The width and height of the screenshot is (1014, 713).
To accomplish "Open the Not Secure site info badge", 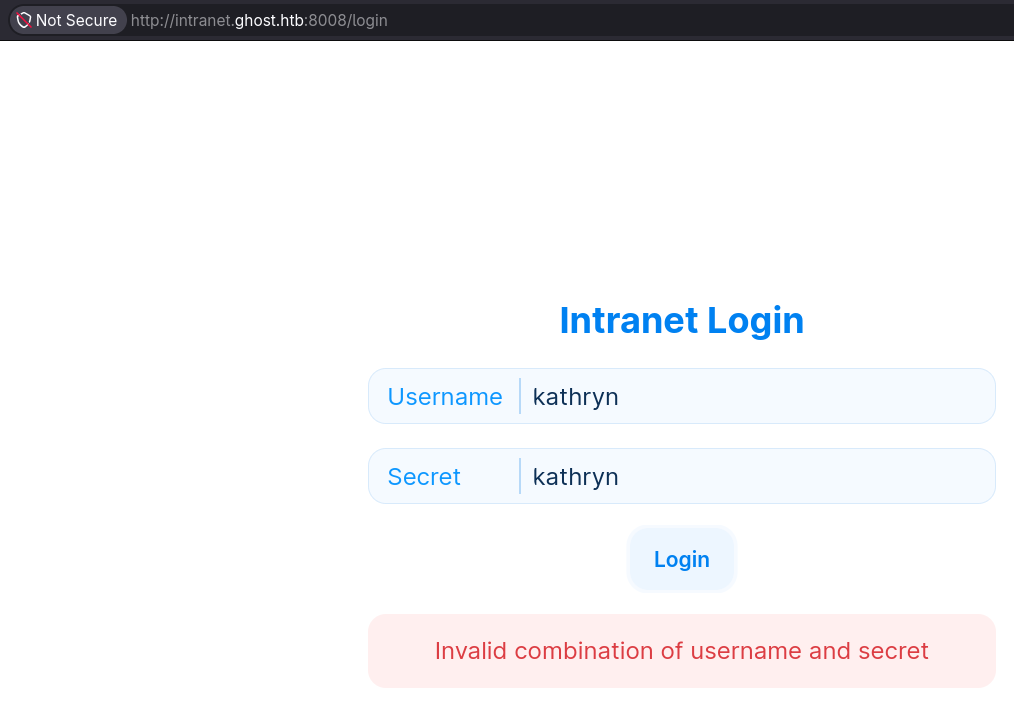I will click(x=67, y=20).
